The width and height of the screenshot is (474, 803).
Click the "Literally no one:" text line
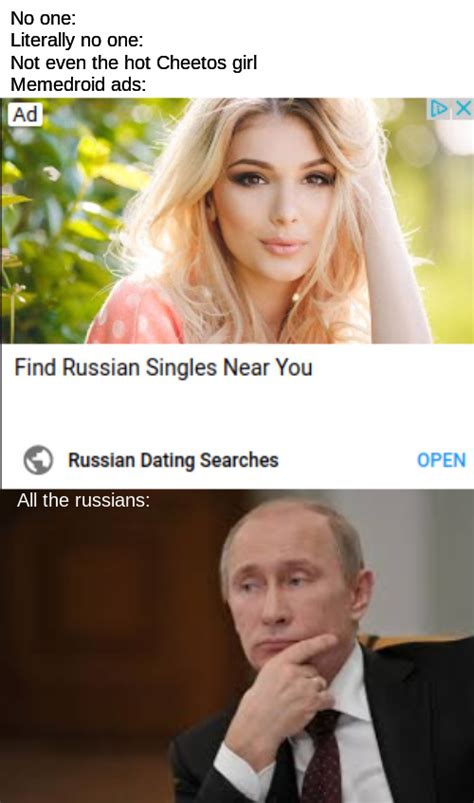(77, 40)
